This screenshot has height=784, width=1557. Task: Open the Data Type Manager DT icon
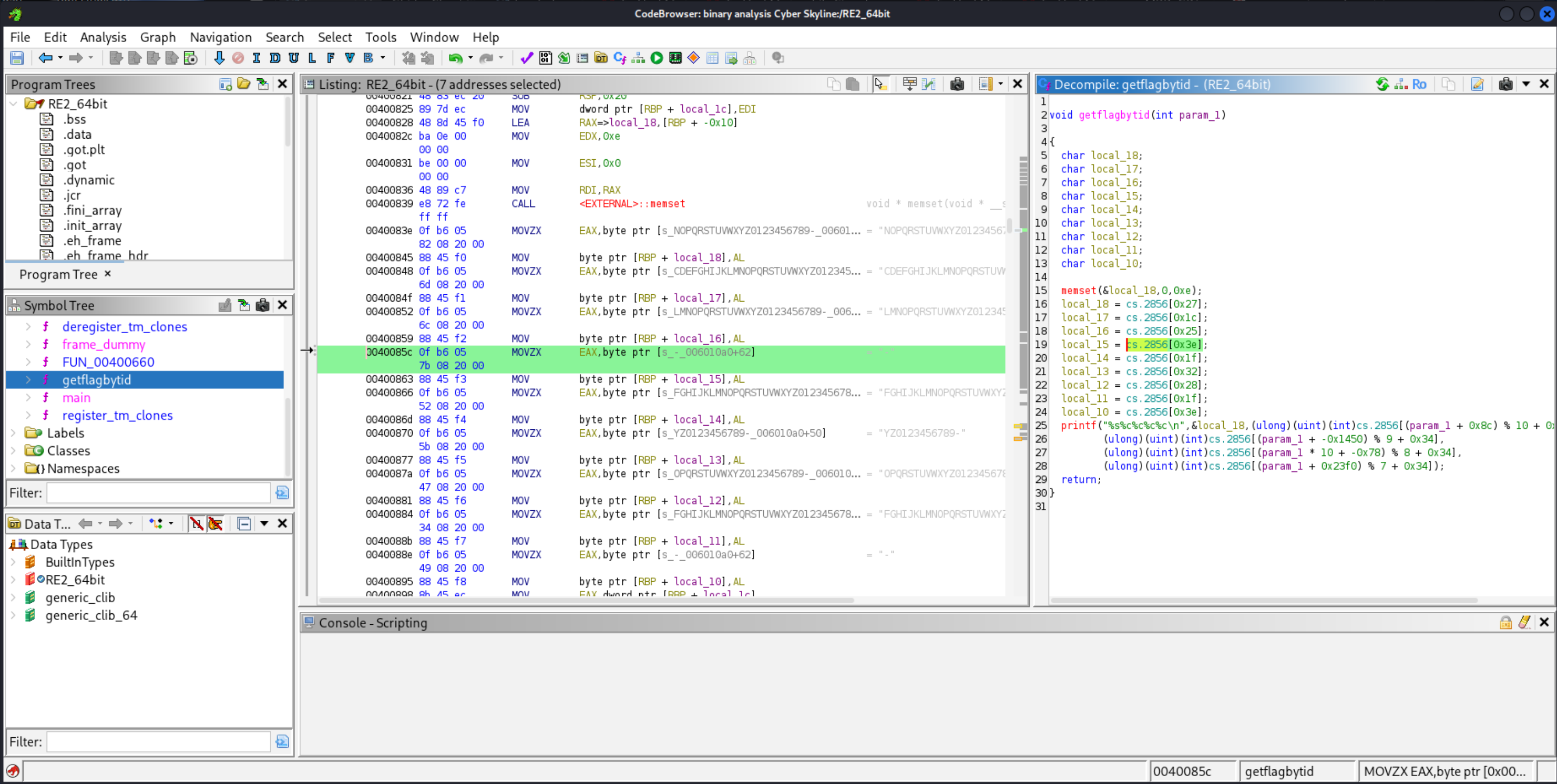coord(601,58)
